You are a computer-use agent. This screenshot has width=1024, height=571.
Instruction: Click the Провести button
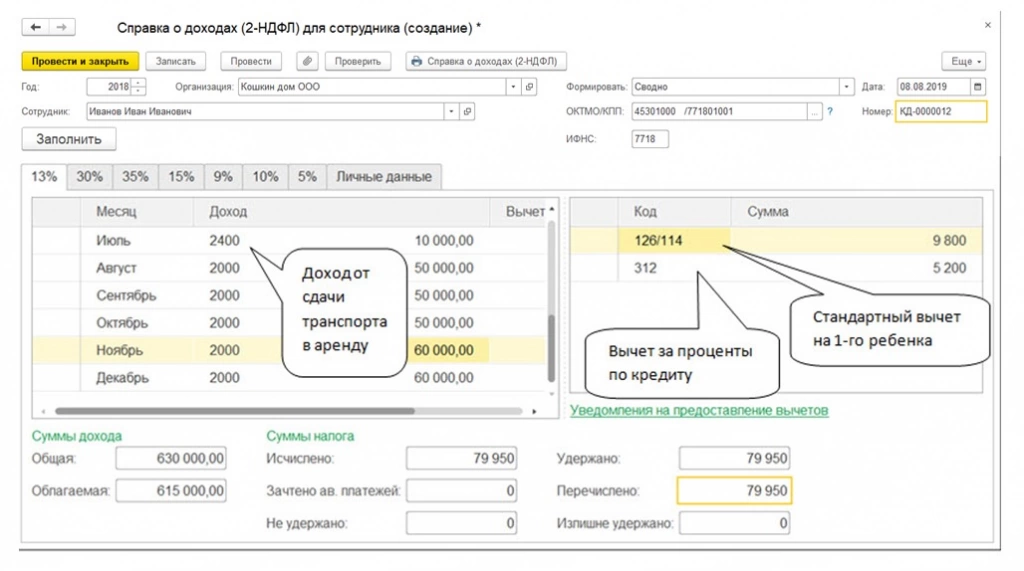251,61
